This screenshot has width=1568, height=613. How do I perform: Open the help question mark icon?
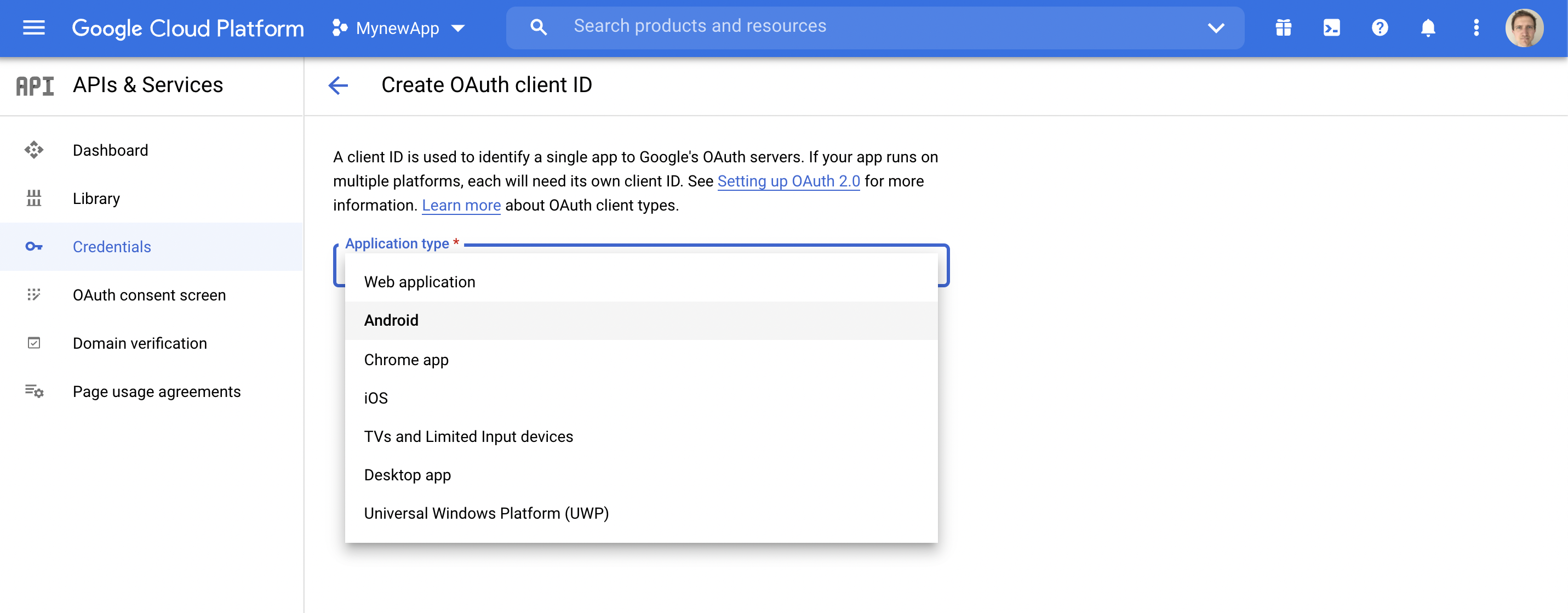click(x=1380, y=28)
